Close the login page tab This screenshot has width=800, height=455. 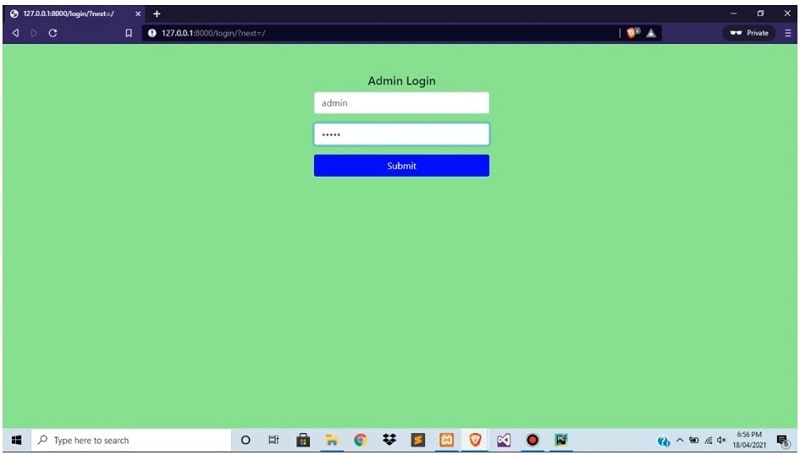pos(138,13)
